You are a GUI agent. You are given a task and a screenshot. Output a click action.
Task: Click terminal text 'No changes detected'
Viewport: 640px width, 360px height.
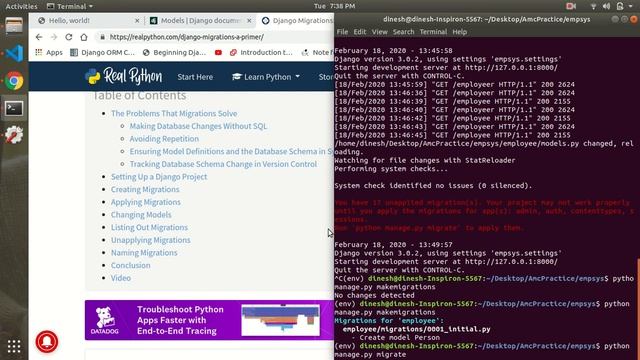pos(374,296)
